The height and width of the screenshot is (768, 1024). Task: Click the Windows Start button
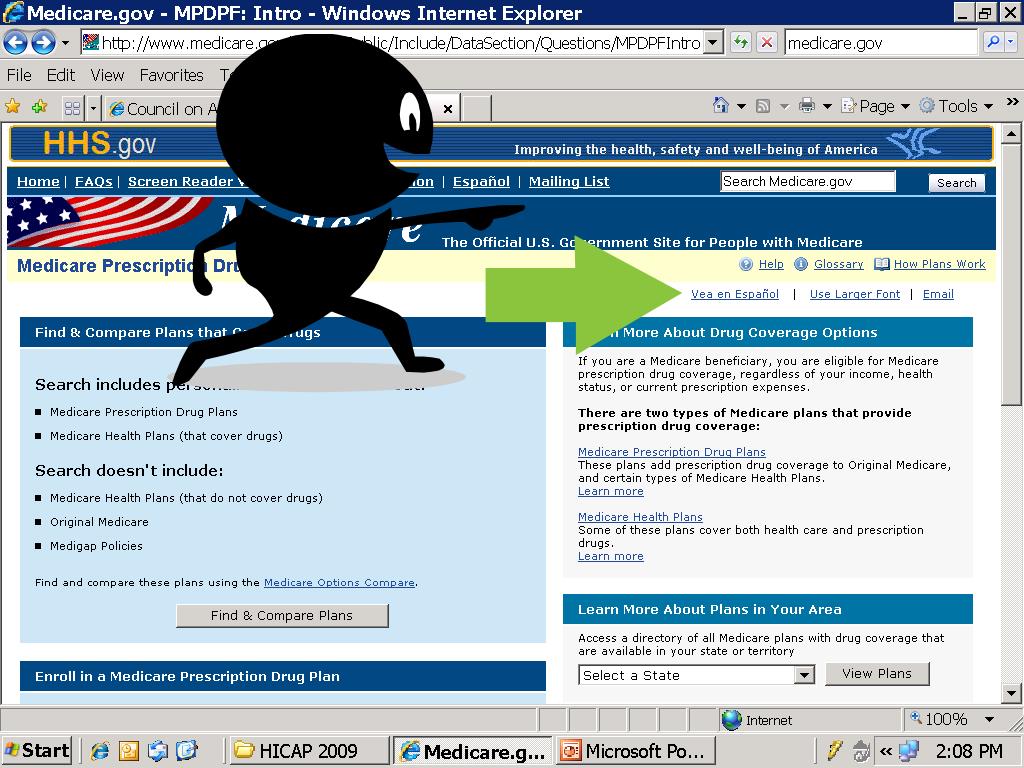(x=37, y=751)
